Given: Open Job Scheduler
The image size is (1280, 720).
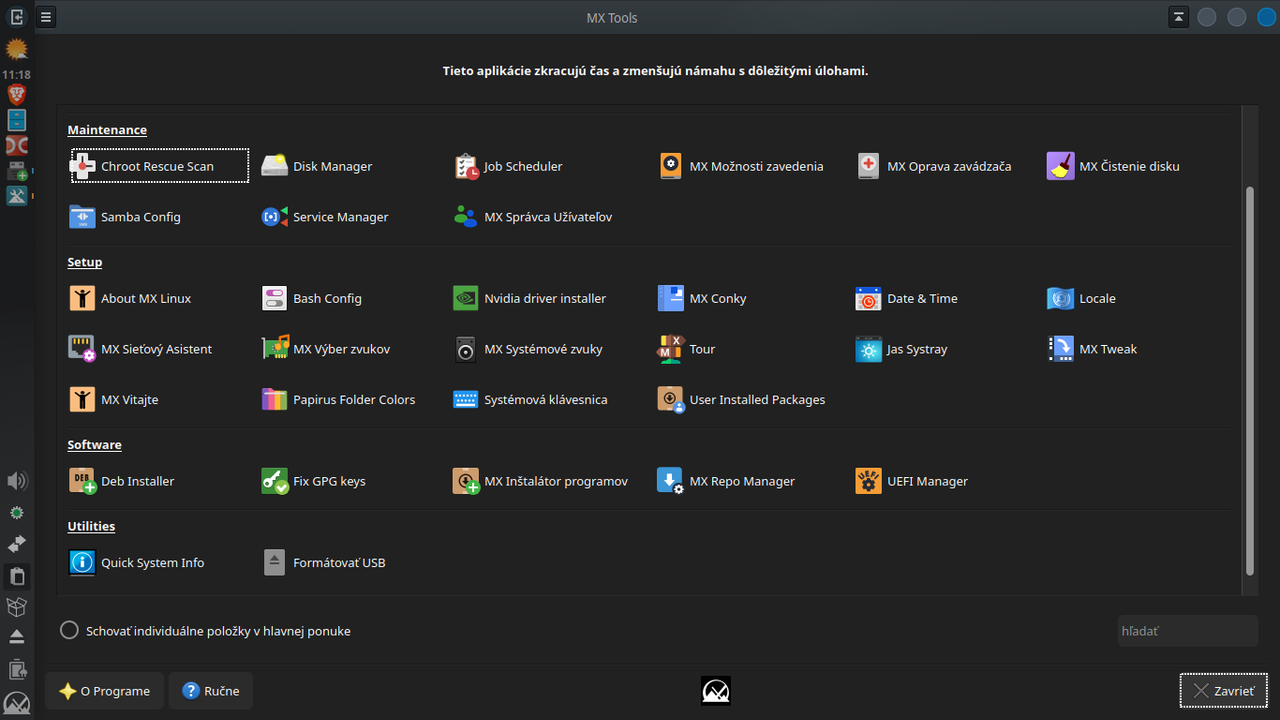Looking at the screenshot, I should coord(508,166).
